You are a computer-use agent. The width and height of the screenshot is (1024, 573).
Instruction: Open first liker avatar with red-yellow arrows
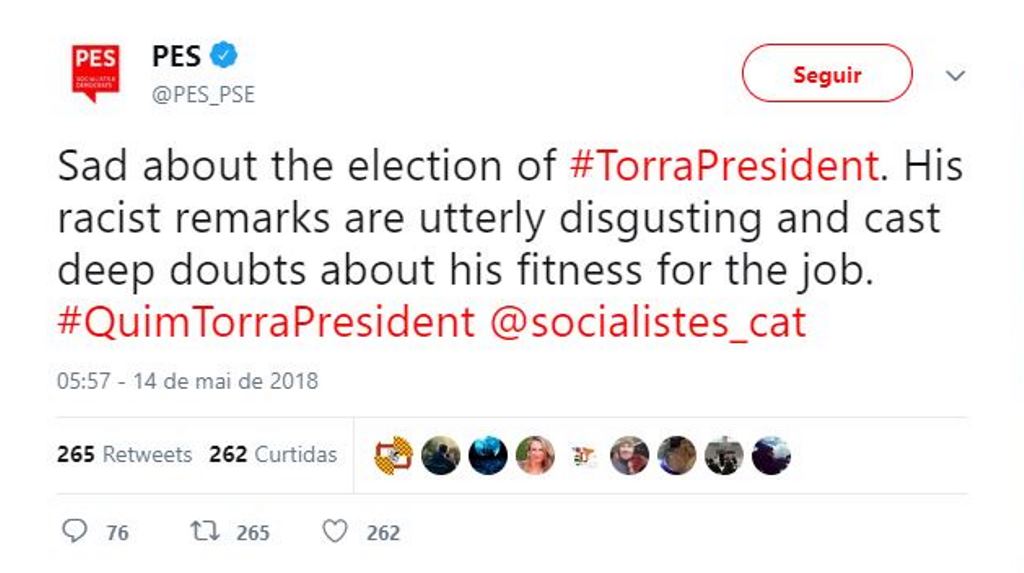coord(393,456)
